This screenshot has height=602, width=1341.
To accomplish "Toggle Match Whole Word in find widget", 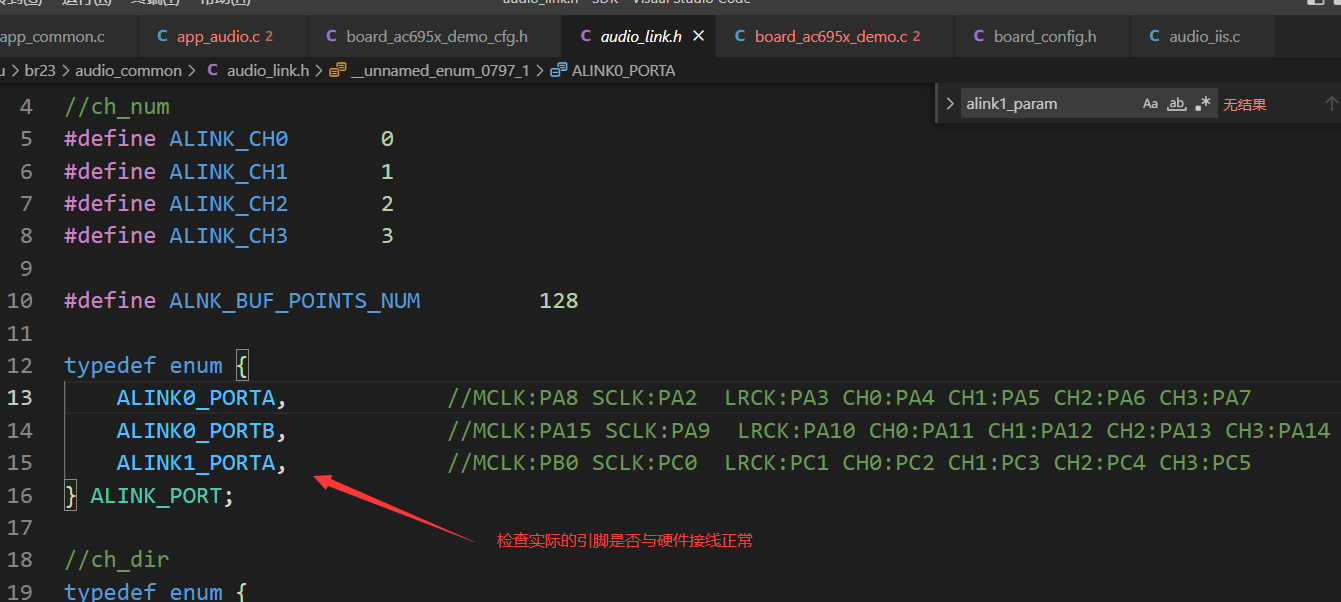I will coord(1177,103).
